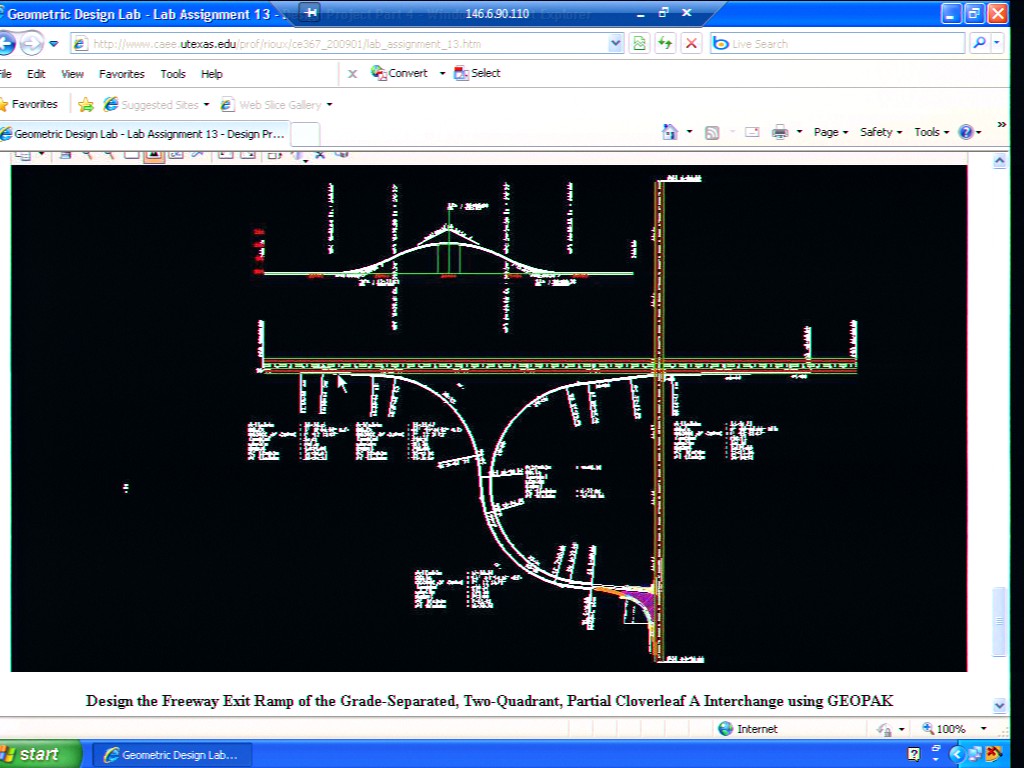
Task: Click the Windows start button
Action: click(x=39, y=754)
